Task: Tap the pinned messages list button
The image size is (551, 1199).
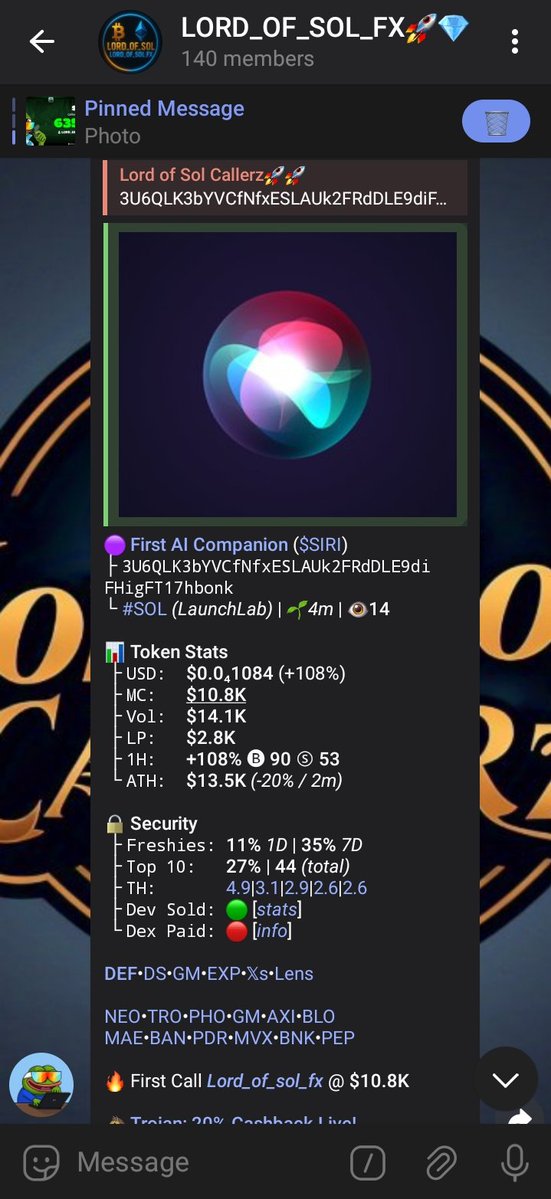Action: (x=496, y=121)
